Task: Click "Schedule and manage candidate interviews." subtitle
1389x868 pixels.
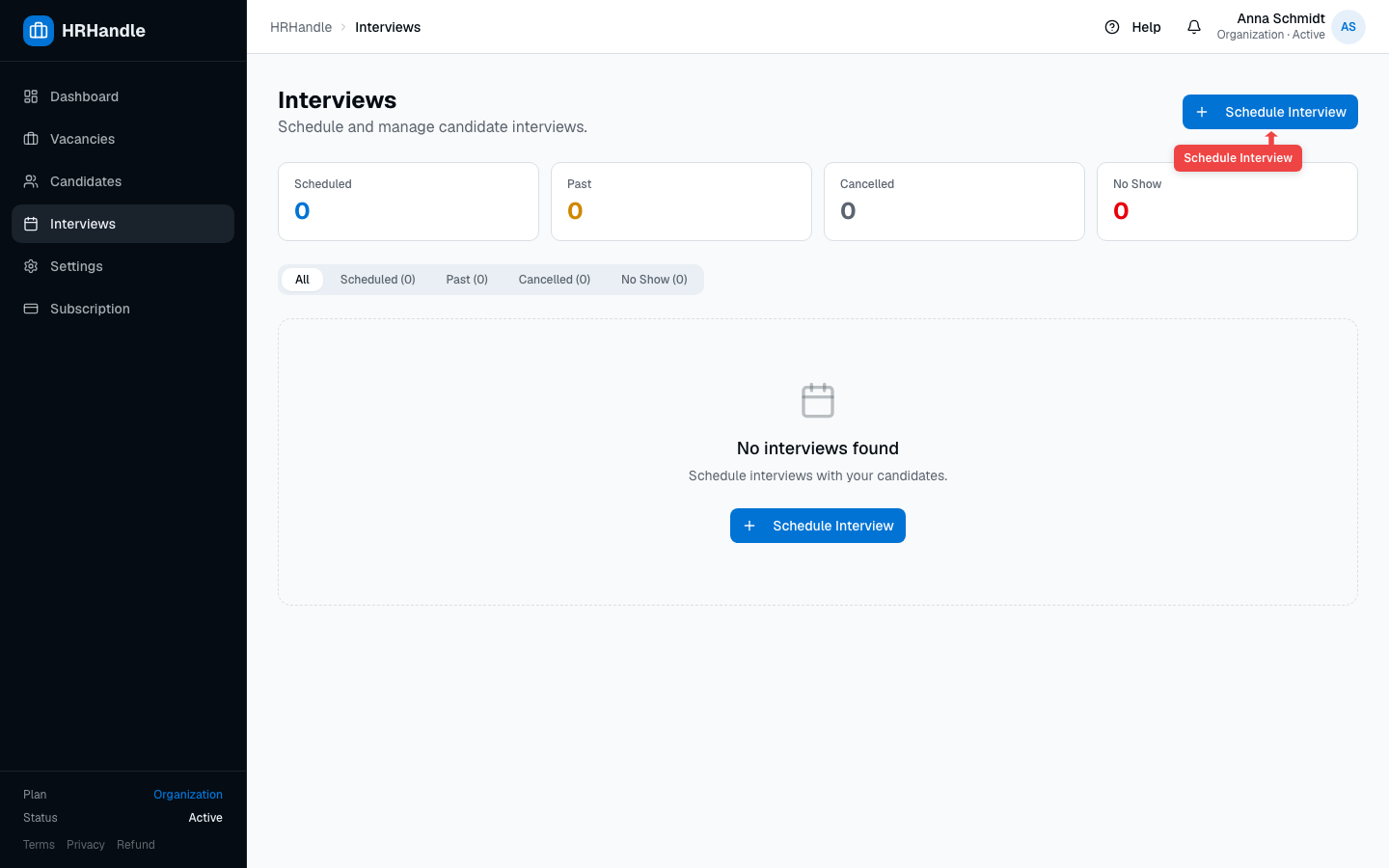Action: [432, 127]
